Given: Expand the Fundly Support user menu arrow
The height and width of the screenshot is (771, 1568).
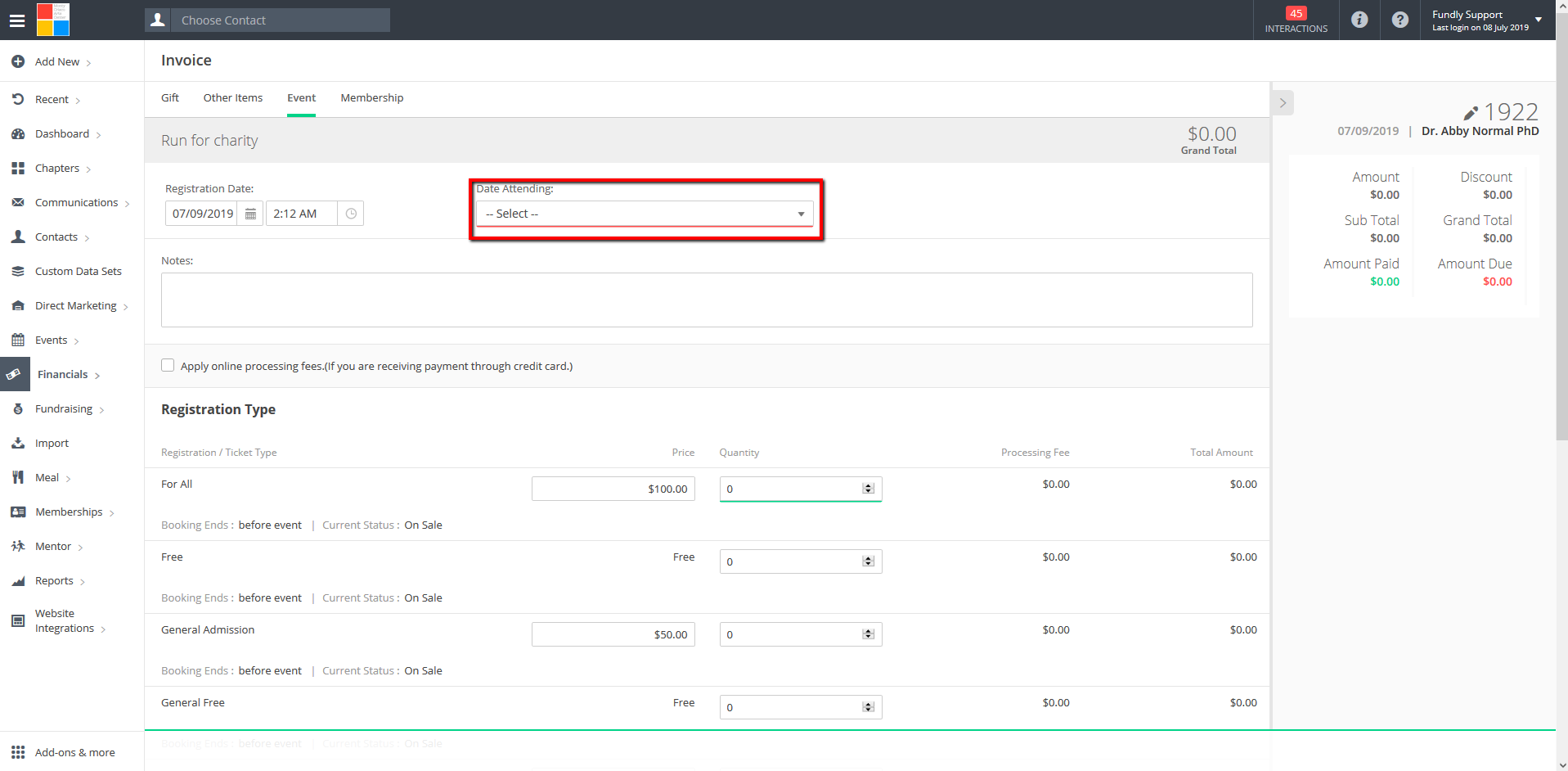Looking at the screenshot, I should tap(1539, 20).
